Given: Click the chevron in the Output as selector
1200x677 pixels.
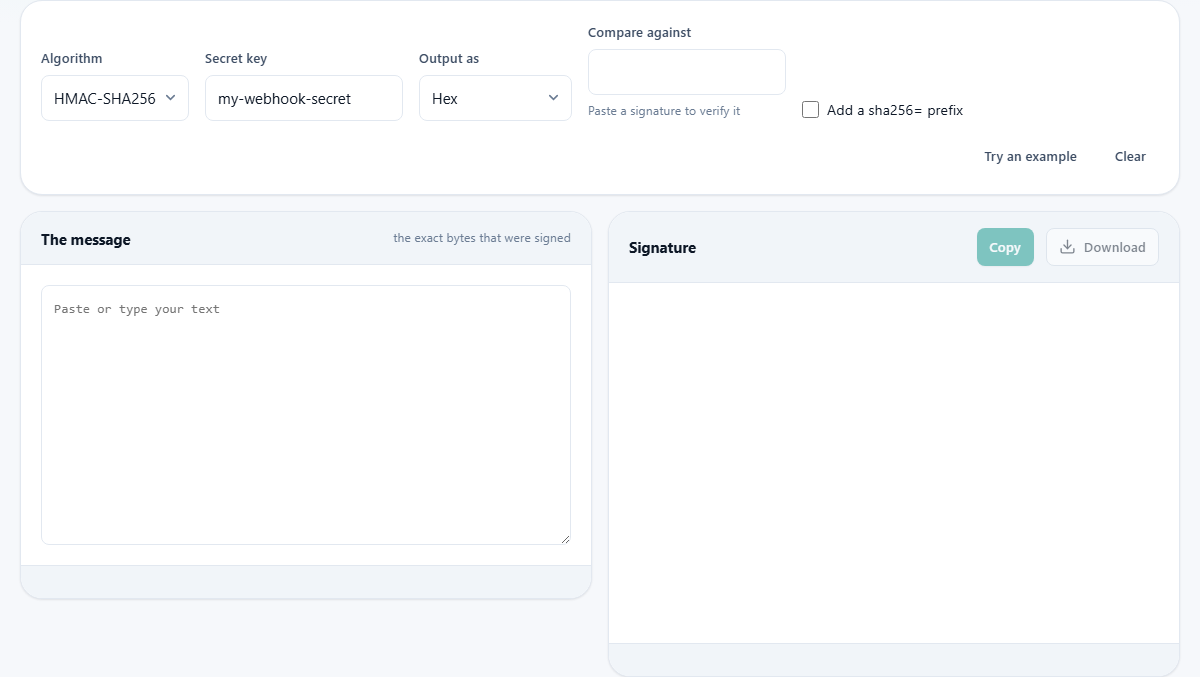Looking at the screenshot, I should (553, 98).
